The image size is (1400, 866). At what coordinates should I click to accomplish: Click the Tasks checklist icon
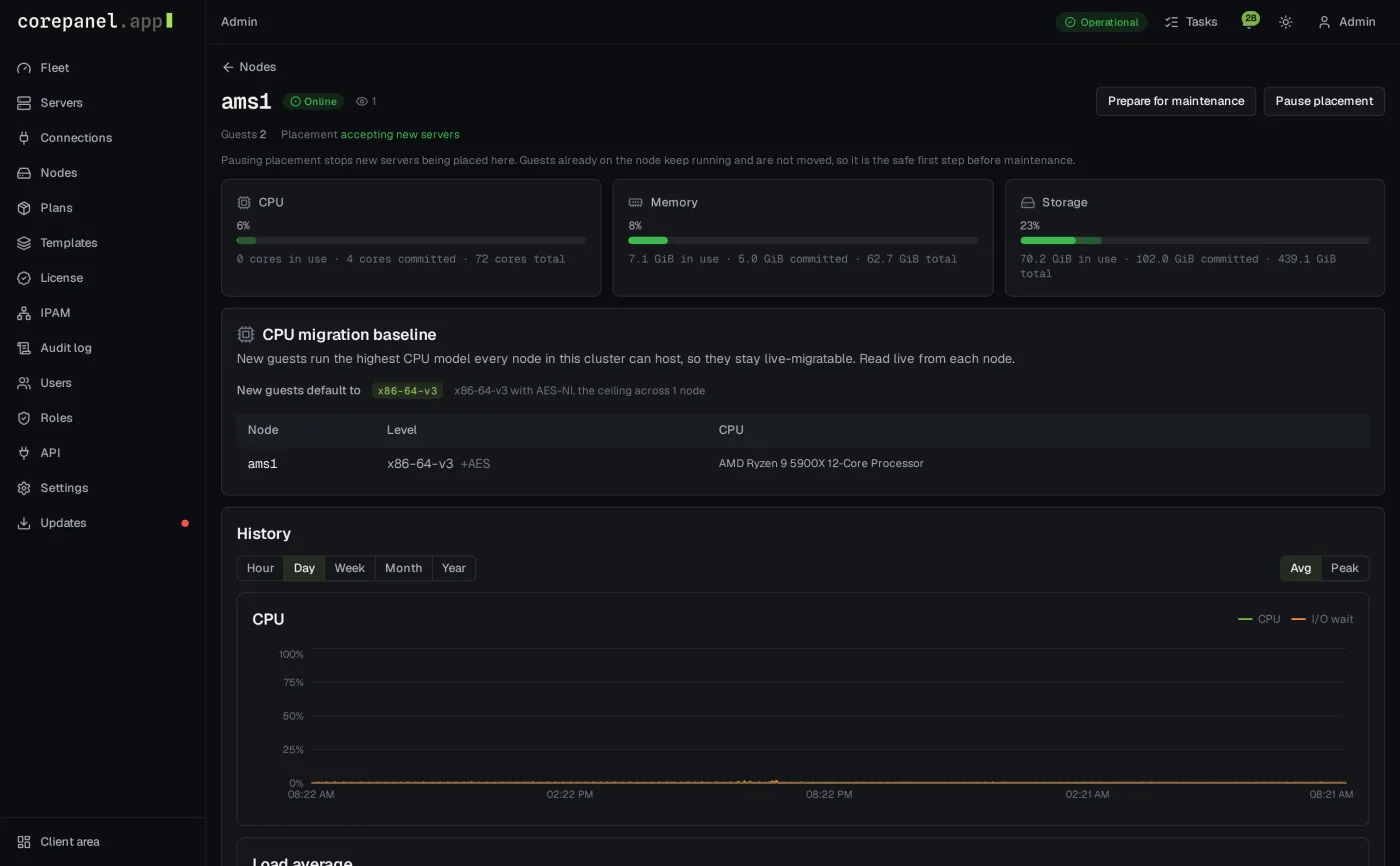pos(1172,22)
